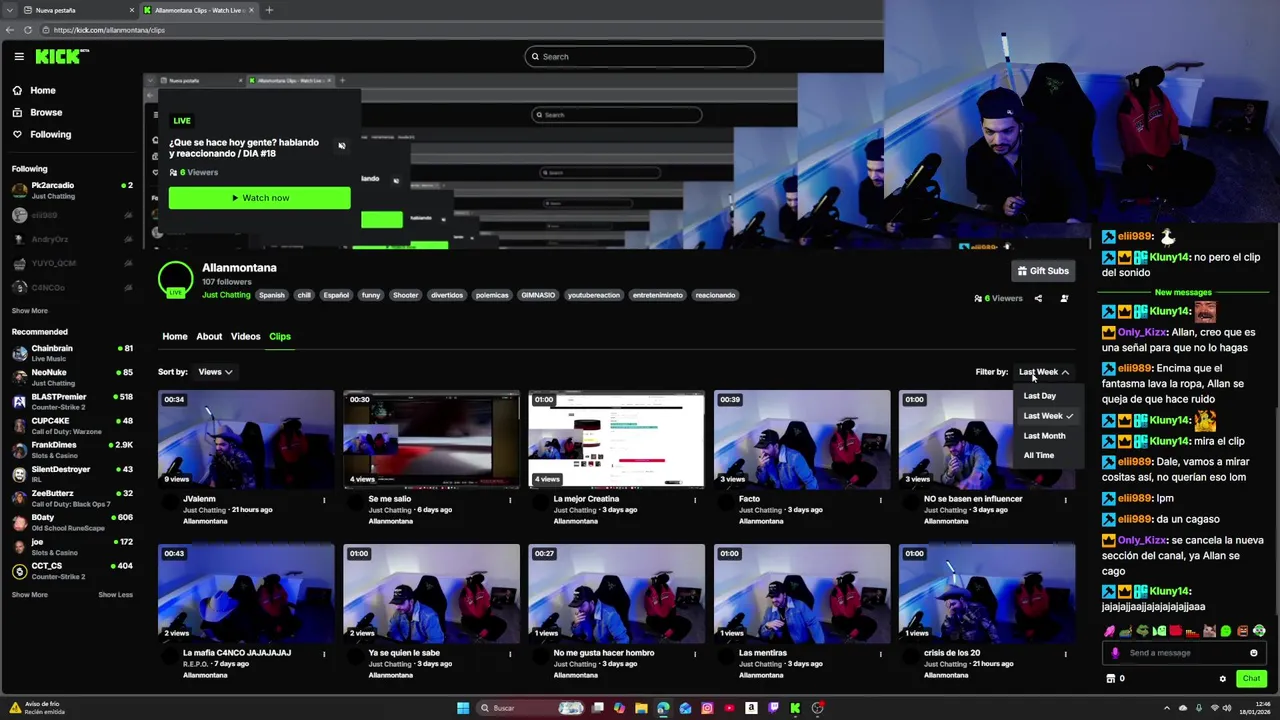Screen dimensions: 1280x720
Task: Open the Windows Start menu
Action: coord(463,708)
